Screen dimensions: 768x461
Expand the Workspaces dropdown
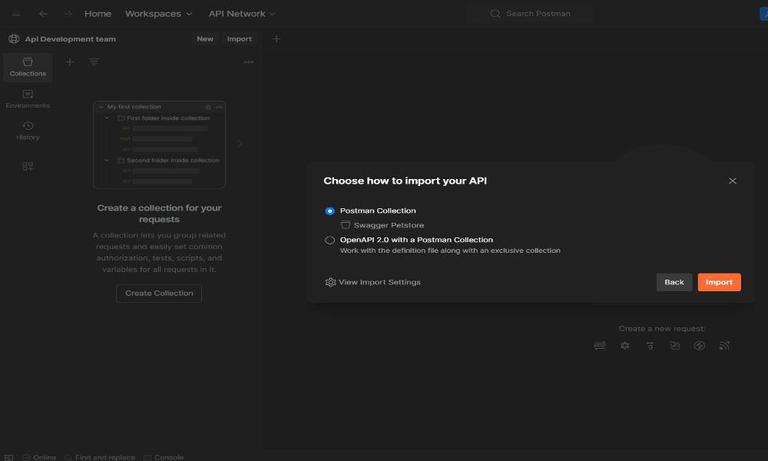click(159, 14)
